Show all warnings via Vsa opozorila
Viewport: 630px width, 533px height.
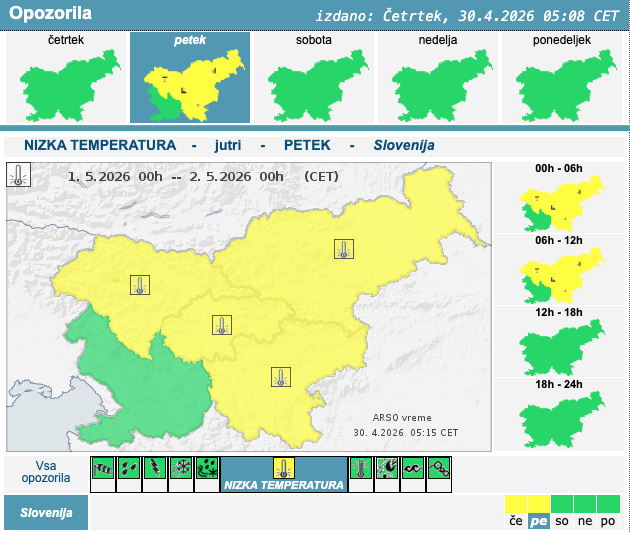point(45,472)
